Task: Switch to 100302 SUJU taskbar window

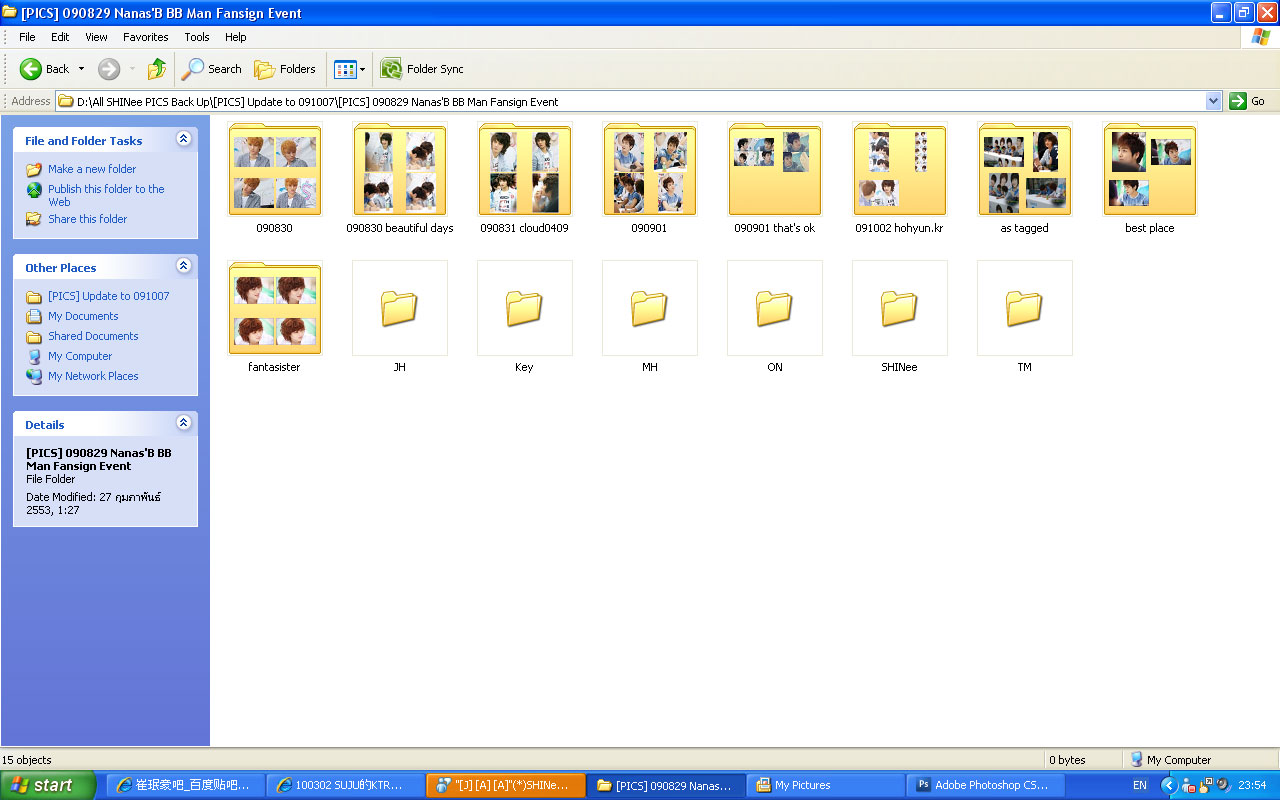Action: point(345,785)
